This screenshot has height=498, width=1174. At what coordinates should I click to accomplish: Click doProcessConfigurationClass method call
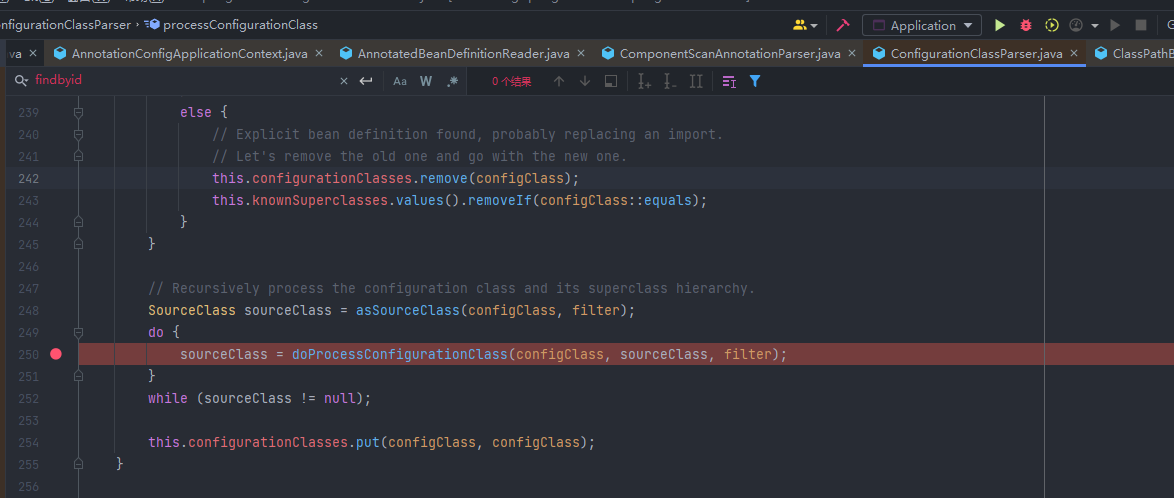pyautogui.click(x=399, y=354)
